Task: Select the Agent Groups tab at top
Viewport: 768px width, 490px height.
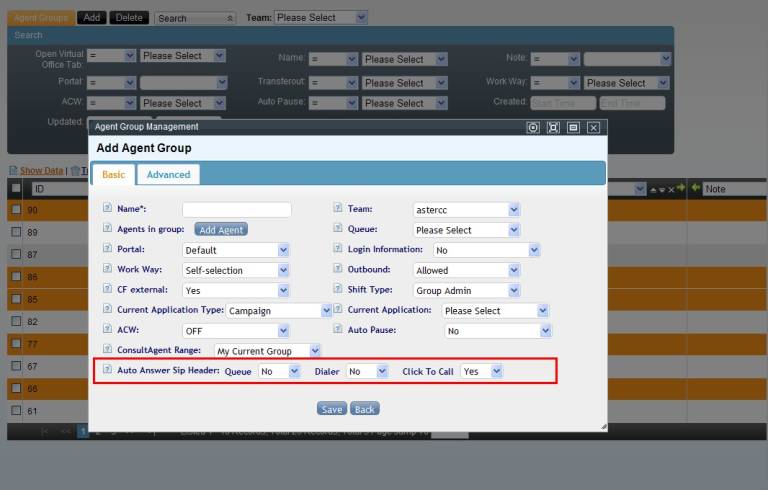Action: pos(41,18)
